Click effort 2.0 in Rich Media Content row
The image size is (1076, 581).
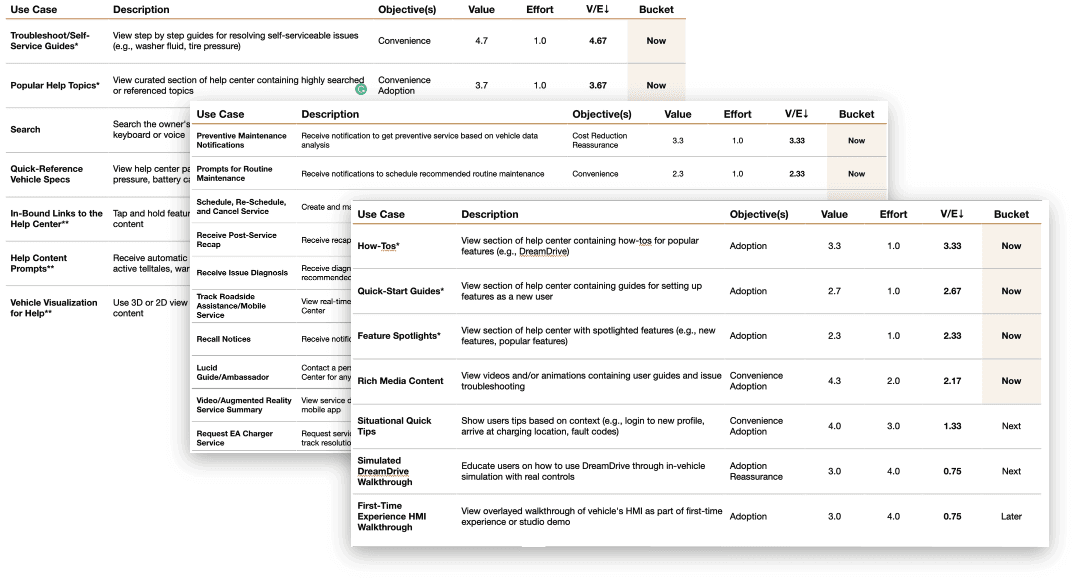(893, 381)
